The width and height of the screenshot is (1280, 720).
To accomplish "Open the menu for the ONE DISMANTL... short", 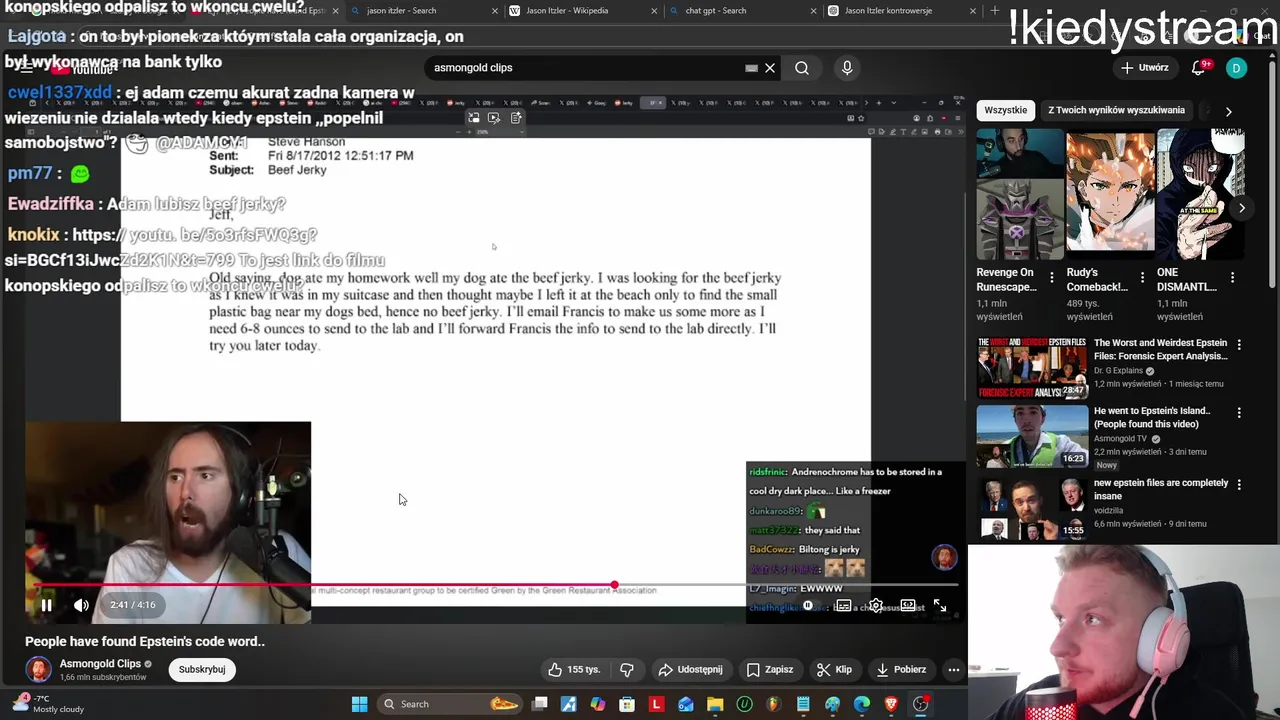I will tap(1232, 277).
